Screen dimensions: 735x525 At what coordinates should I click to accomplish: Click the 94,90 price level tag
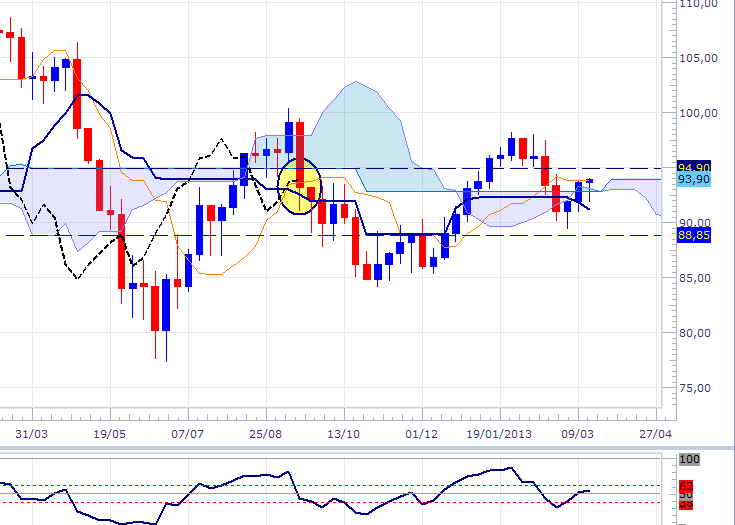click(x=693, y=166)
